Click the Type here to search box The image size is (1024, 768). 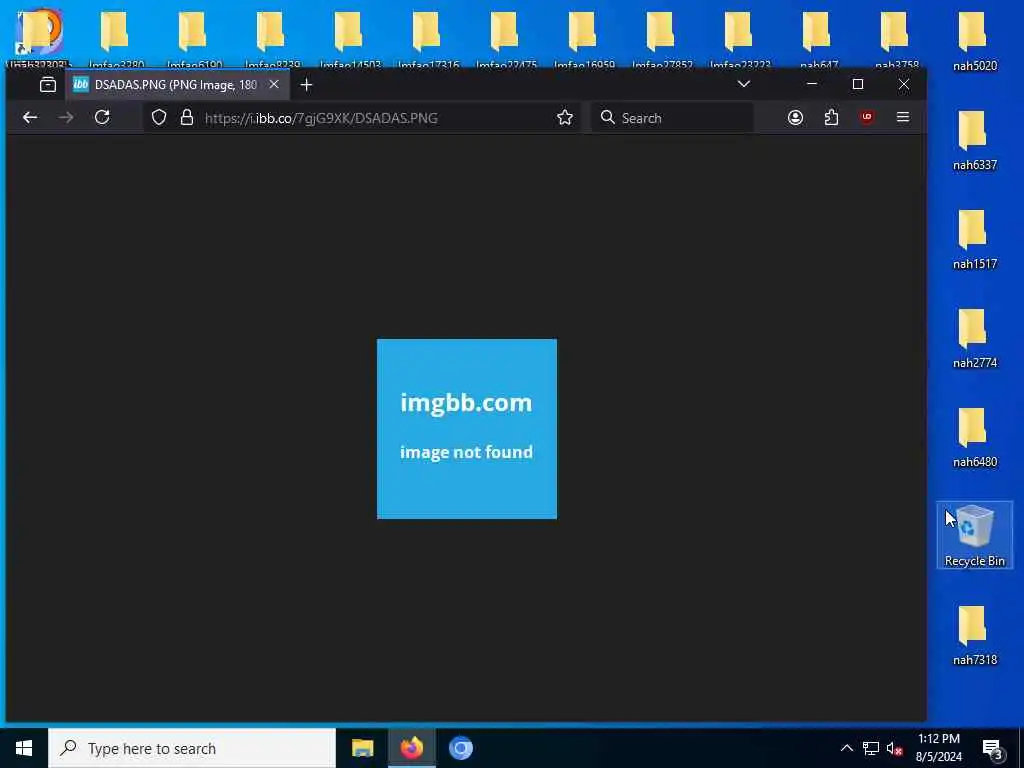[x=192, y=748]
